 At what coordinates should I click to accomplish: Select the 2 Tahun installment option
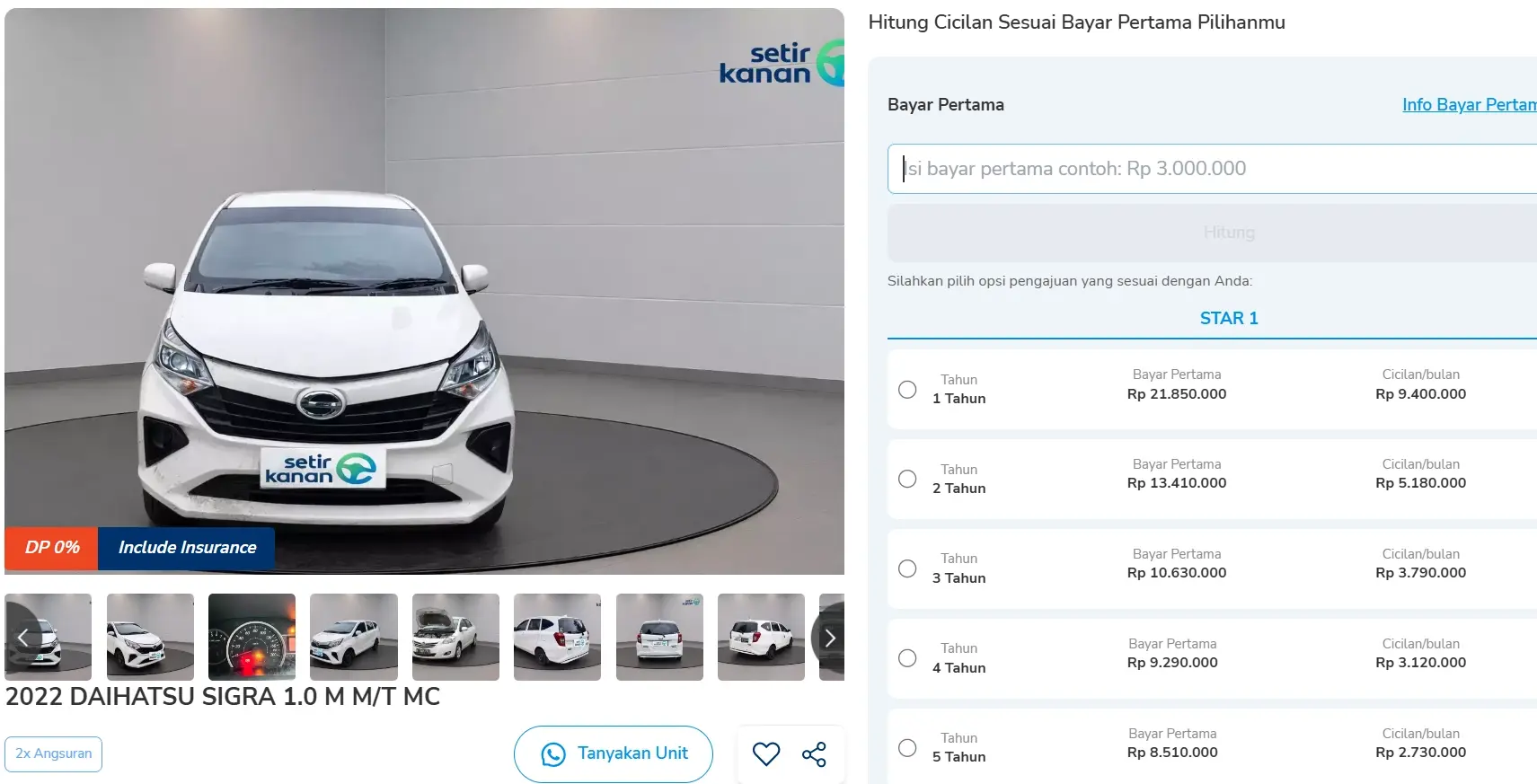(907, 479)
